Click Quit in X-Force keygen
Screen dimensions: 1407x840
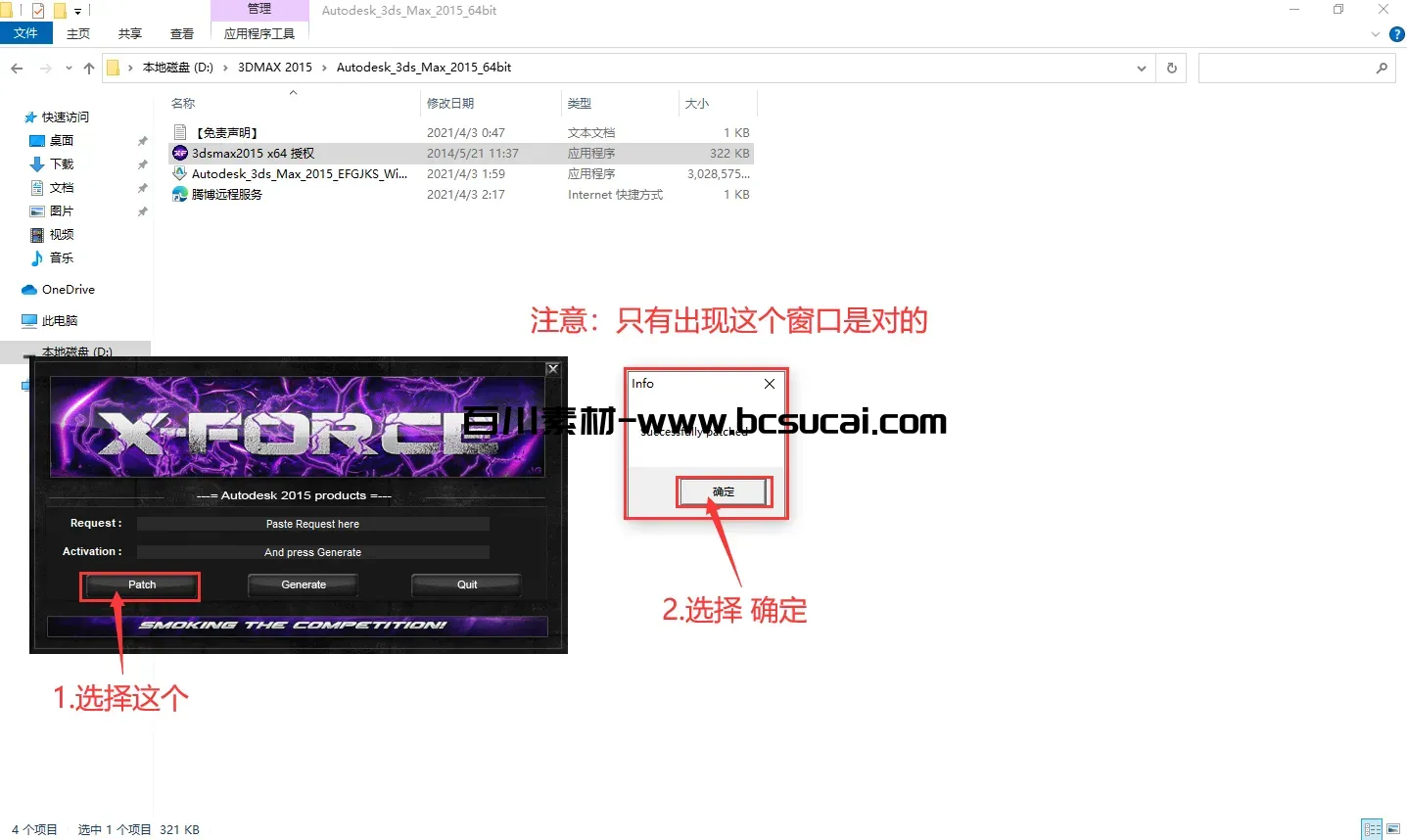[467, 584]
